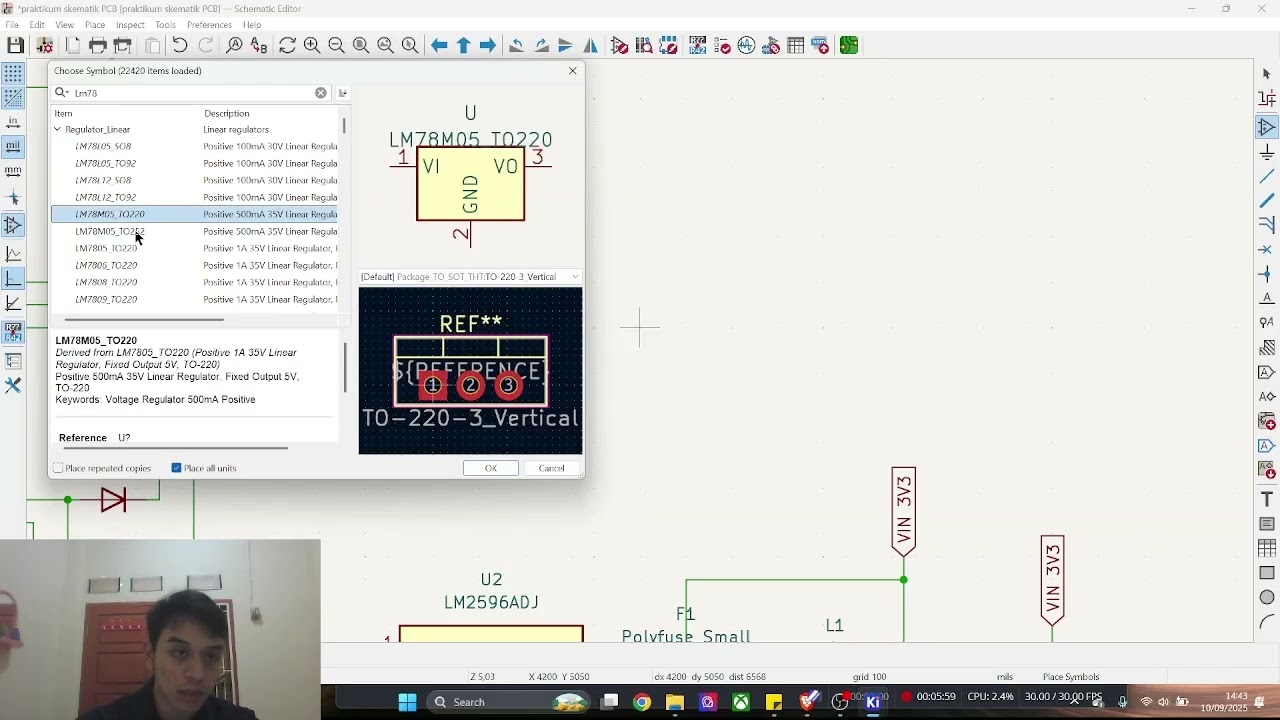This screenshot has width=1280, height=720.
Task: Annotate schematic symbols
Action: 698,46
